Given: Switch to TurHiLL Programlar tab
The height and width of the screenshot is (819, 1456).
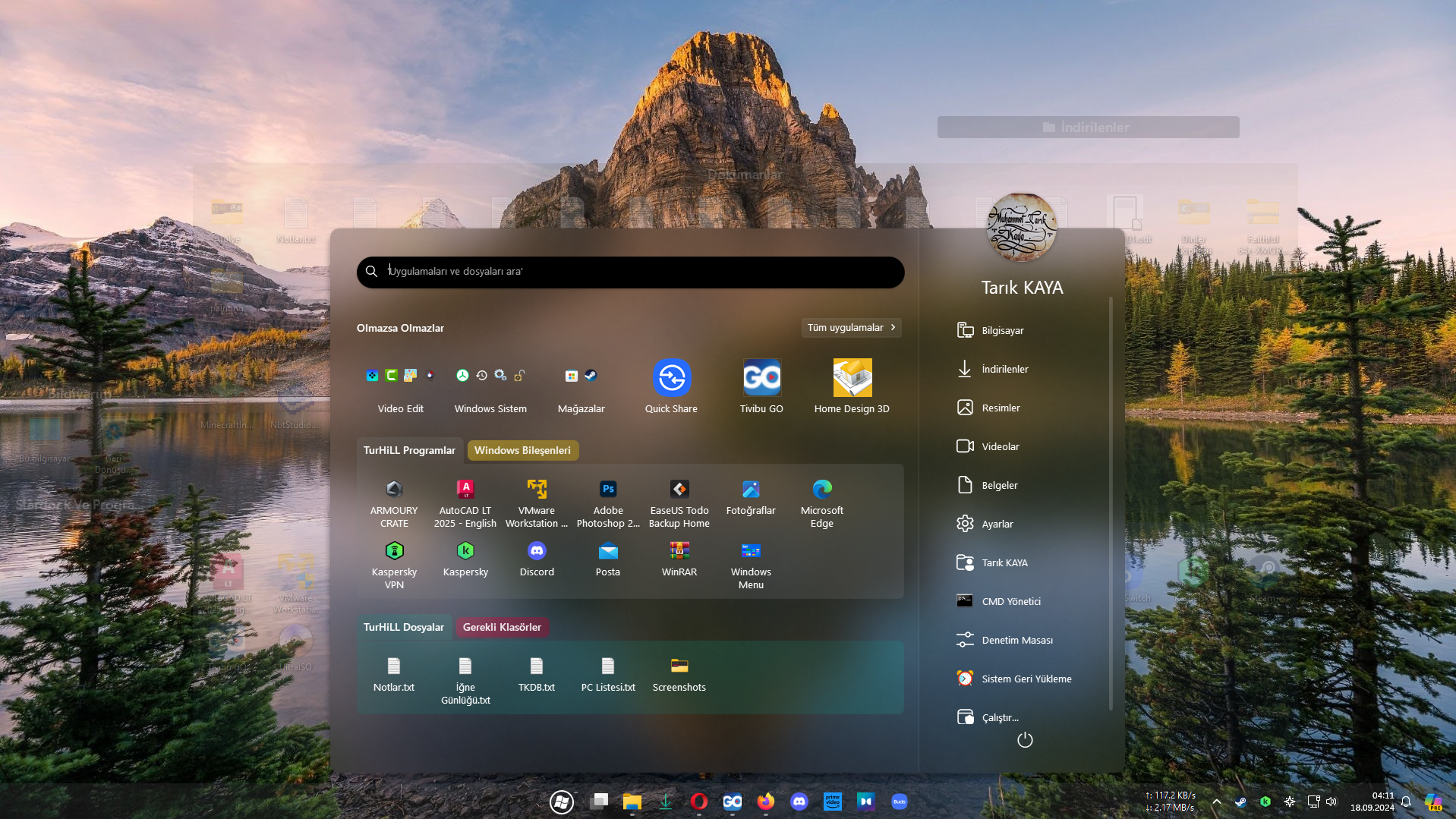Looking at the screenshot, I should (409, 450).
